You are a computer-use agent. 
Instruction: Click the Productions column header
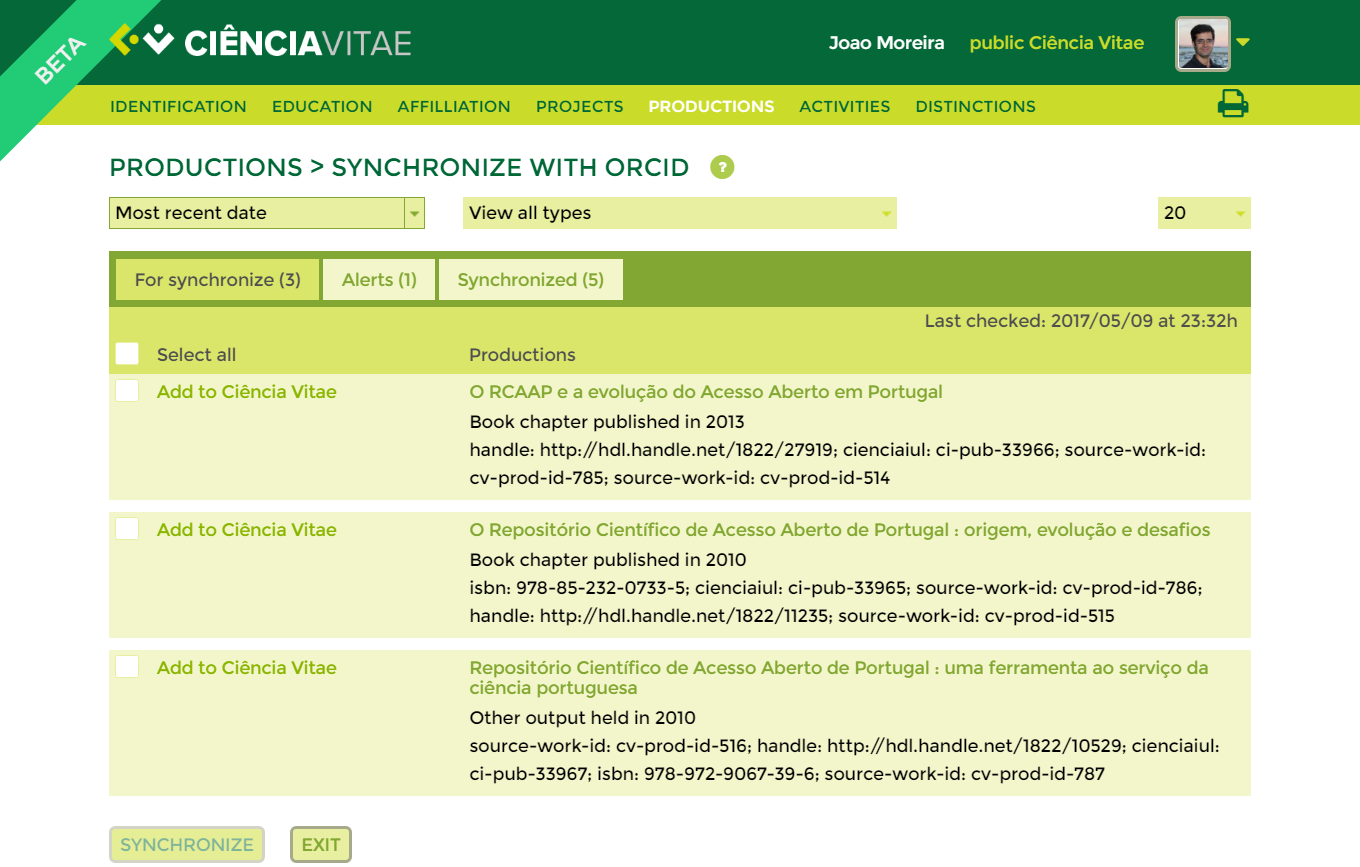coord(523,355)
